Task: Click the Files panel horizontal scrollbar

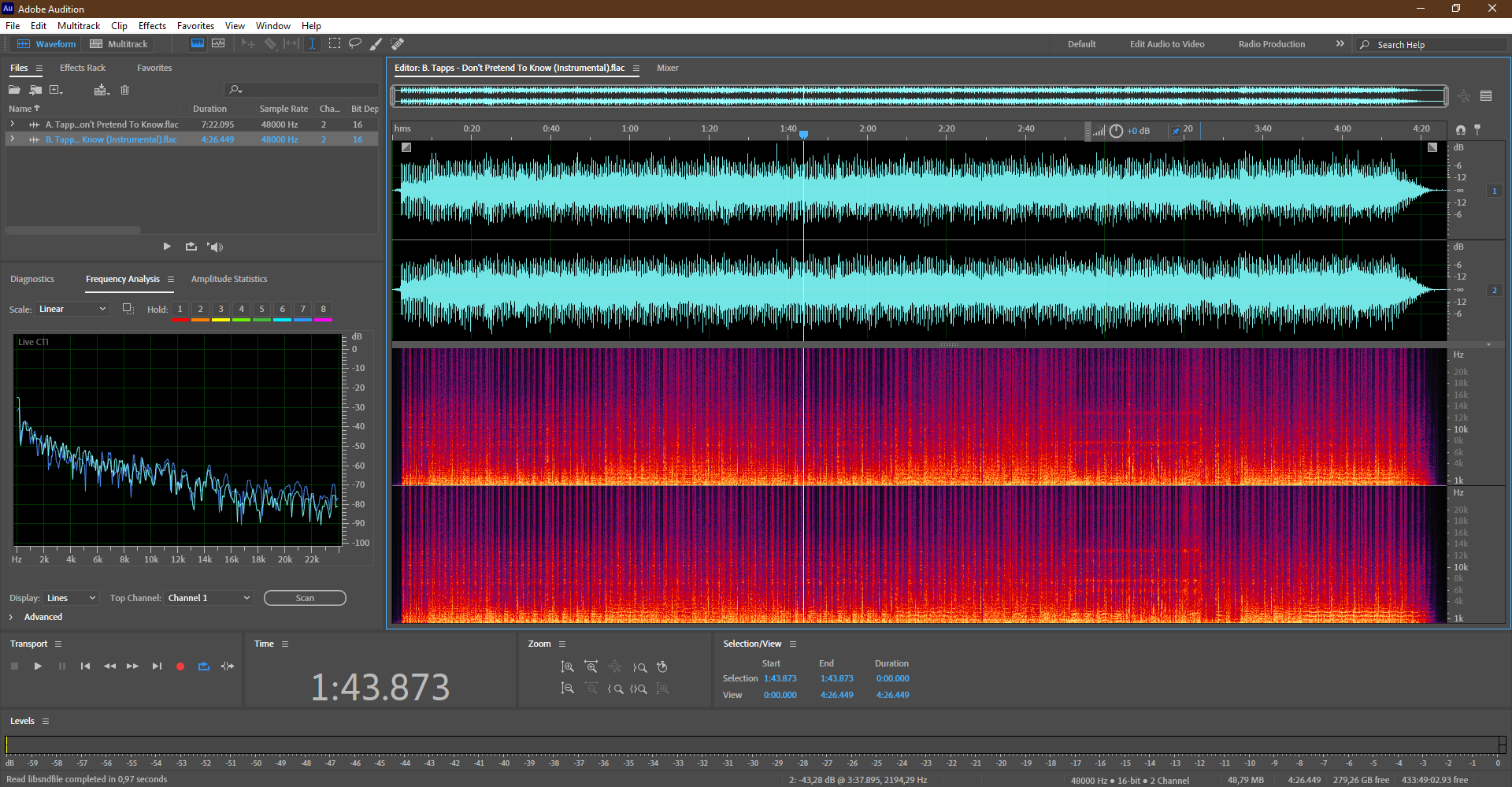Action: pyautogui.click(x=73, y=230)
